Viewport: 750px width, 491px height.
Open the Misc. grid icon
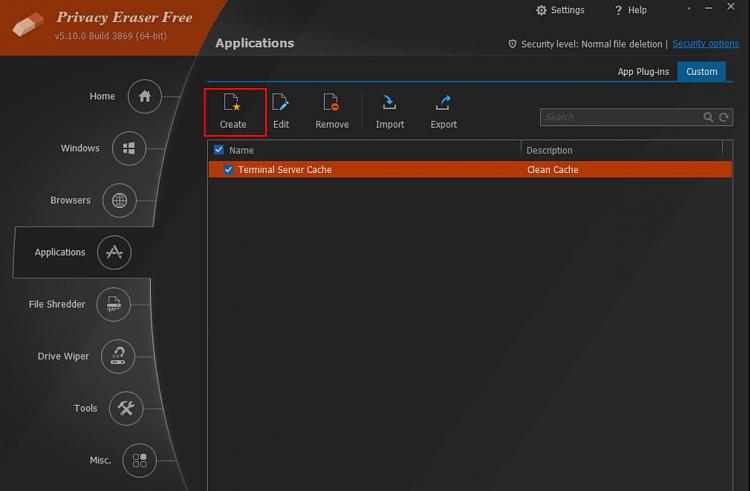pos(140,460)
